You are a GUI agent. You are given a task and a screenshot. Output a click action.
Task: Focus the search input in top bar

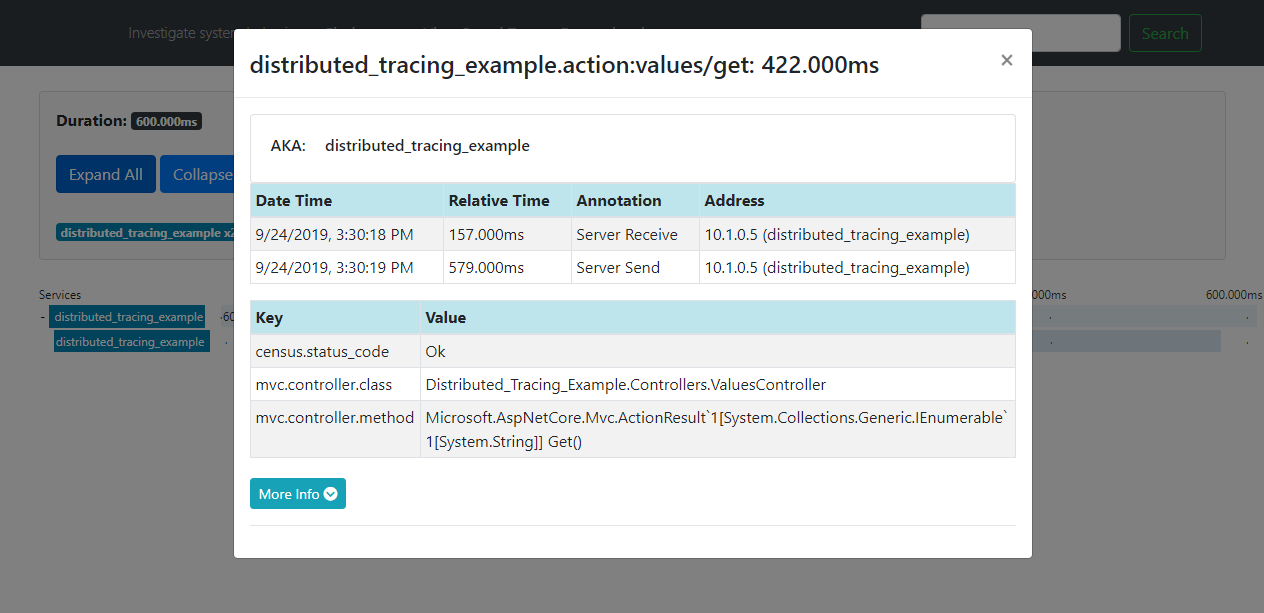point(1020,33)
